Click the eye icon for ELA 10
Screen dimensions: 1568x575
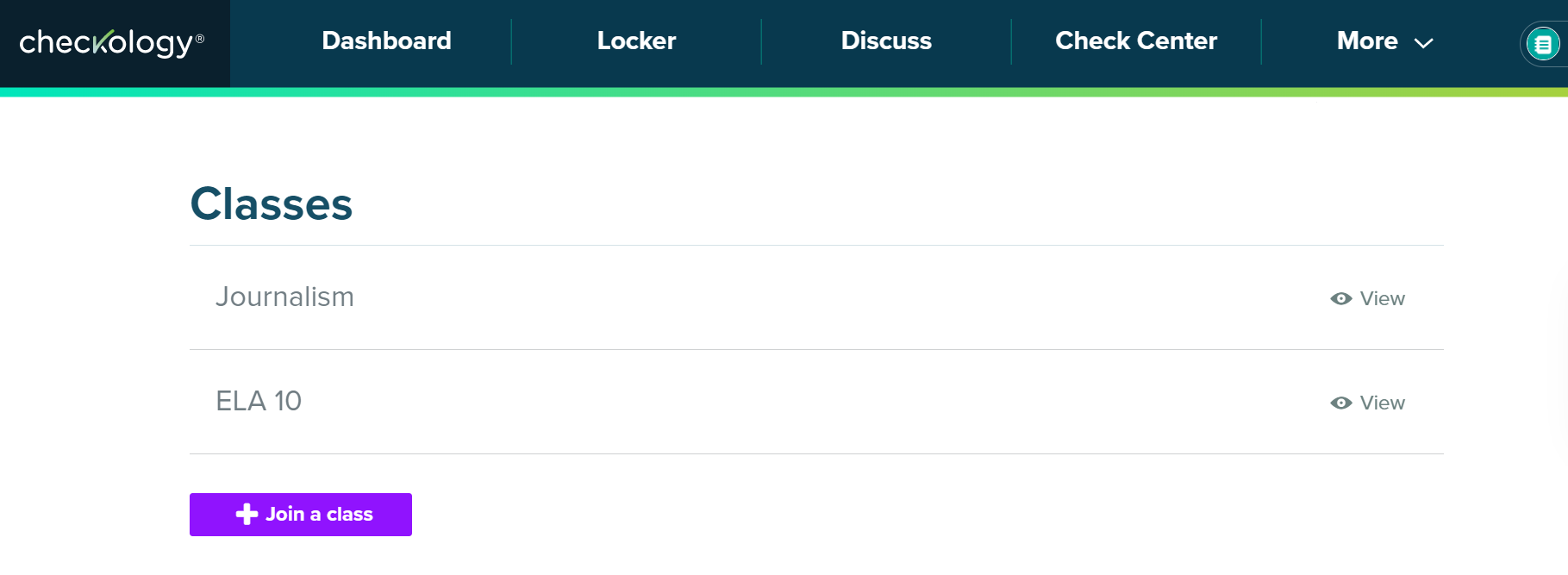click(x=1340, y=403)
